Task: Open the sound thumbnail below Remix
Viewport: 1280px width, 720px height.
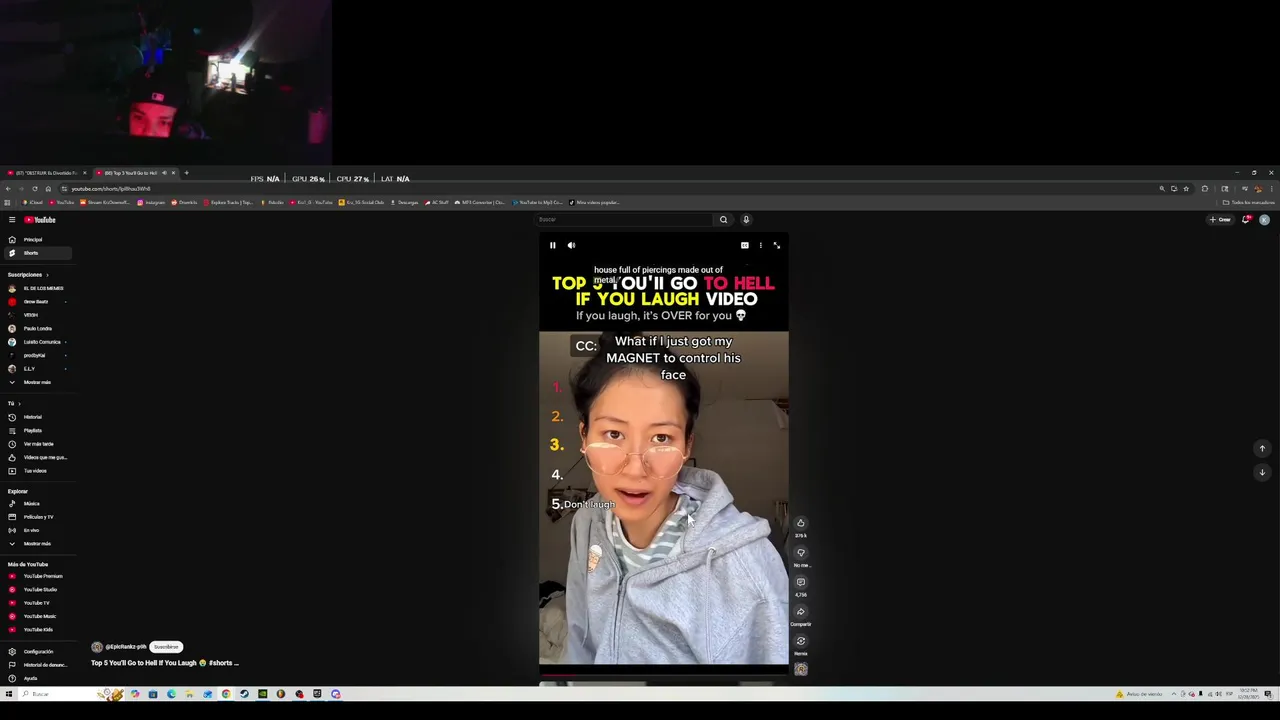Action: pyautogui.click(x=800, y=669)
